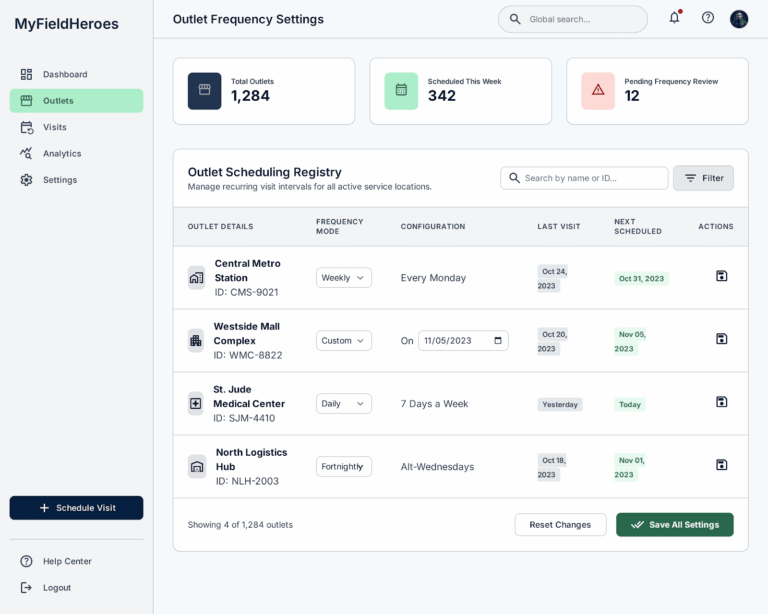This screenshot has width=768, height=614.
Task: Open Fortnightly dropdown for North Logistics Hub
Action: tap(343, 467)
